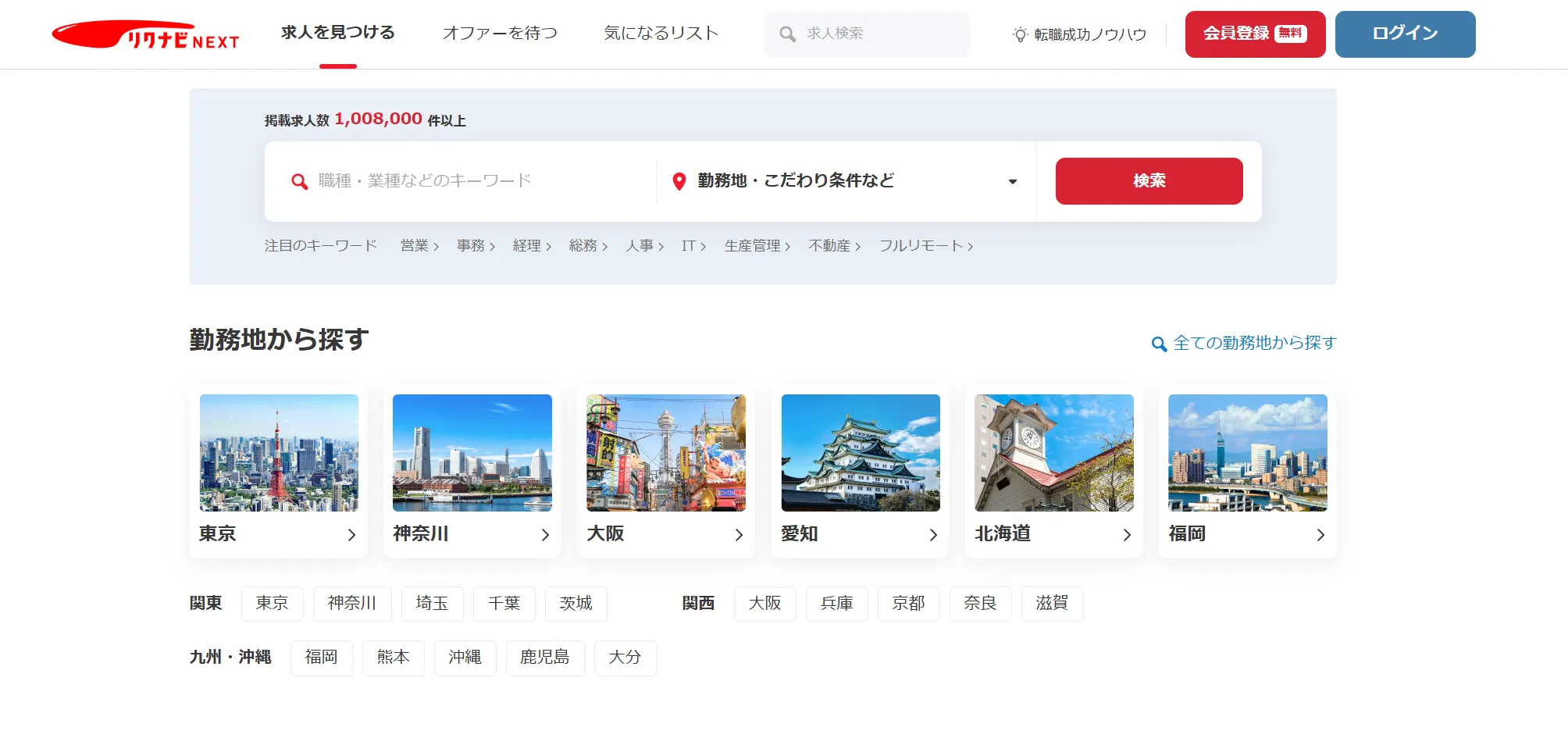This screenshot has width=1568, height=738.
Task: Select the 埼玉 region chip
Action: [433, 604]
